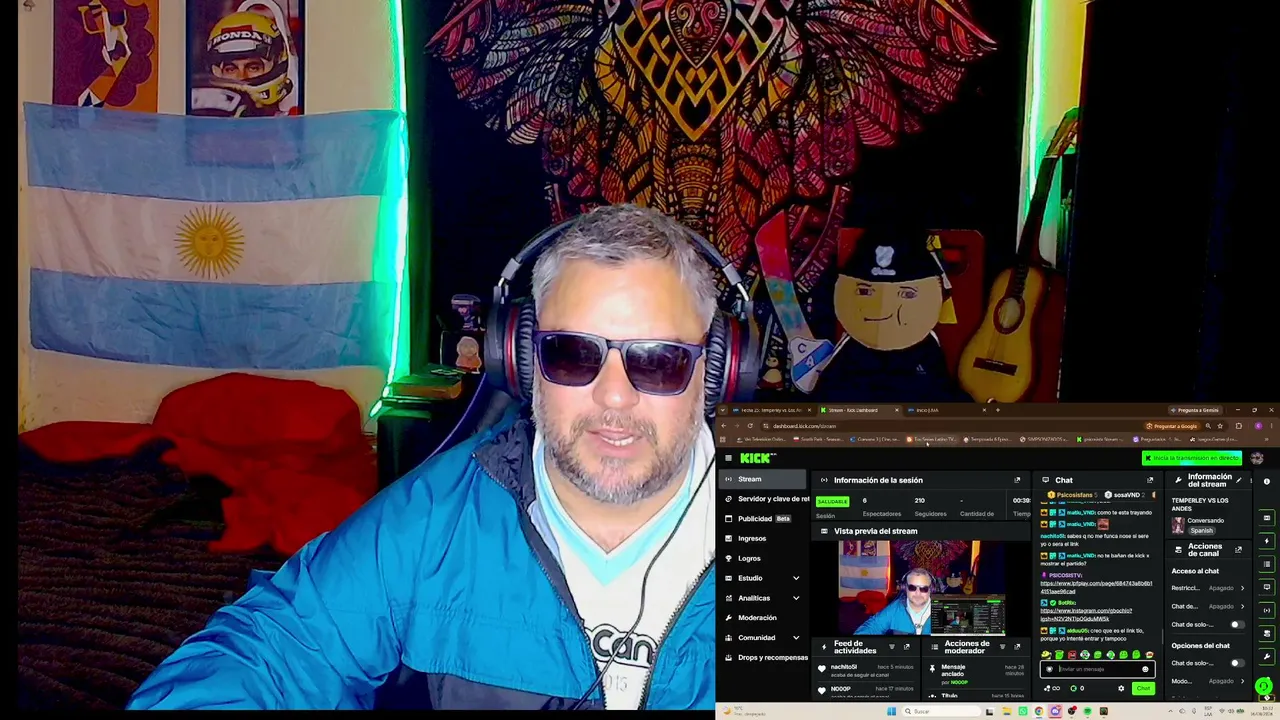Click Inicia la transmisión en directo
1280x720 pixels.
[x=1193, y=458]
